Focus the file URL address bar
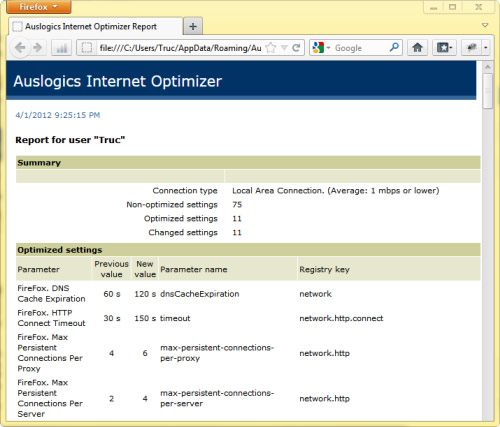 [180, 48]
